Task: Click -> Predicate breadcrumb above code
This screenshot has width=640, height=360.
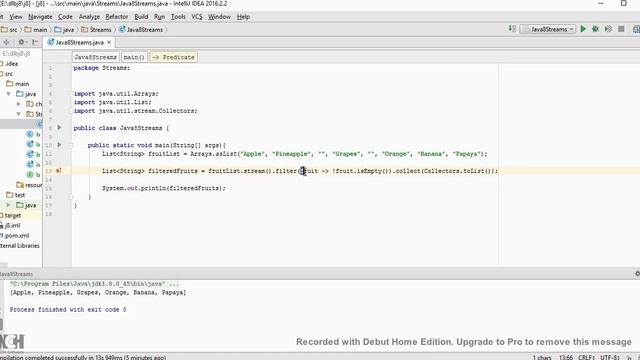Action: 173,57
